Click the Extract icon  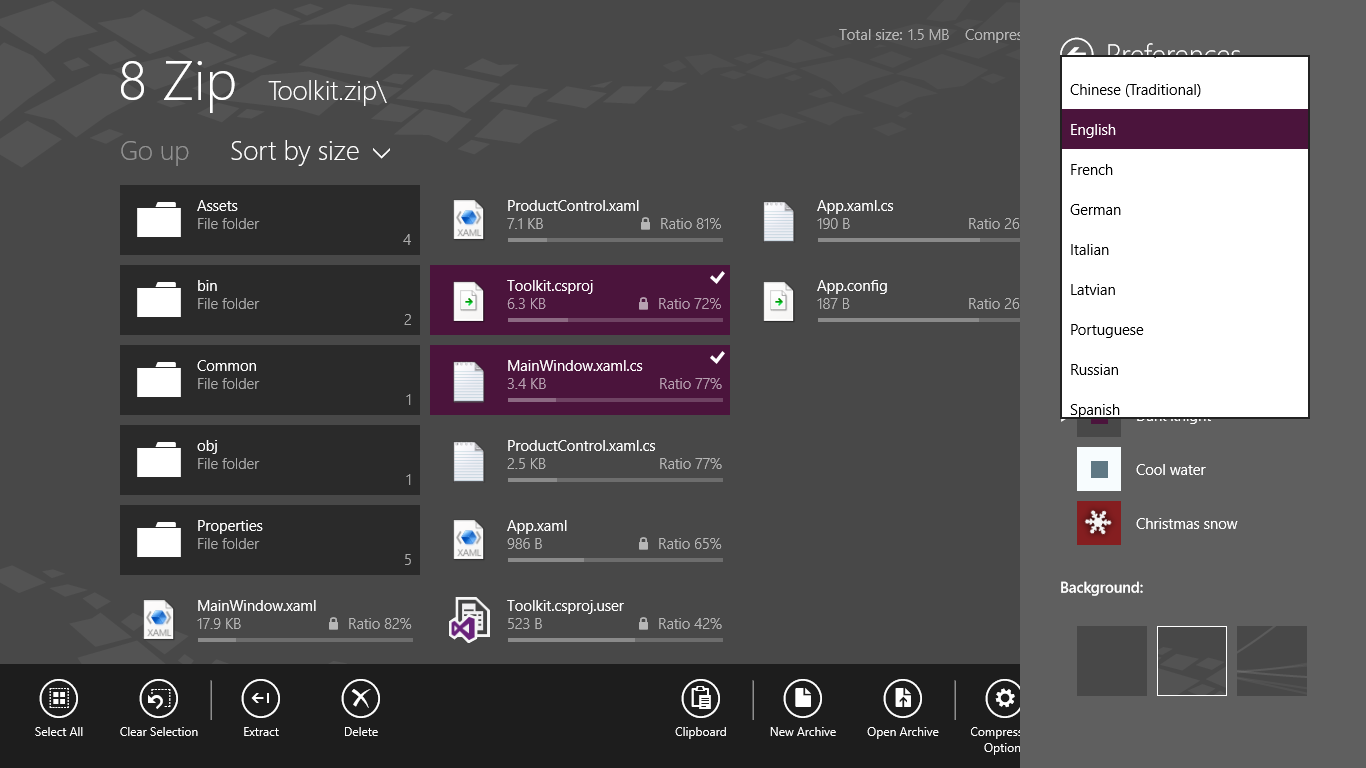click(261, 699)
